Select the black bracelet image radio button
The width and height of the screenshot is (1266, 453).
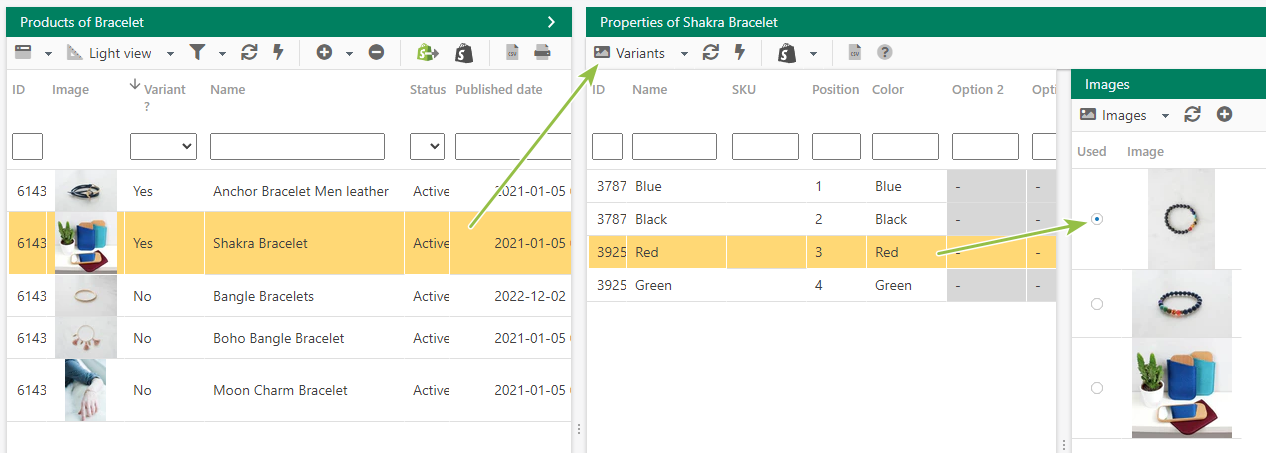click(x=1097, y=218)
